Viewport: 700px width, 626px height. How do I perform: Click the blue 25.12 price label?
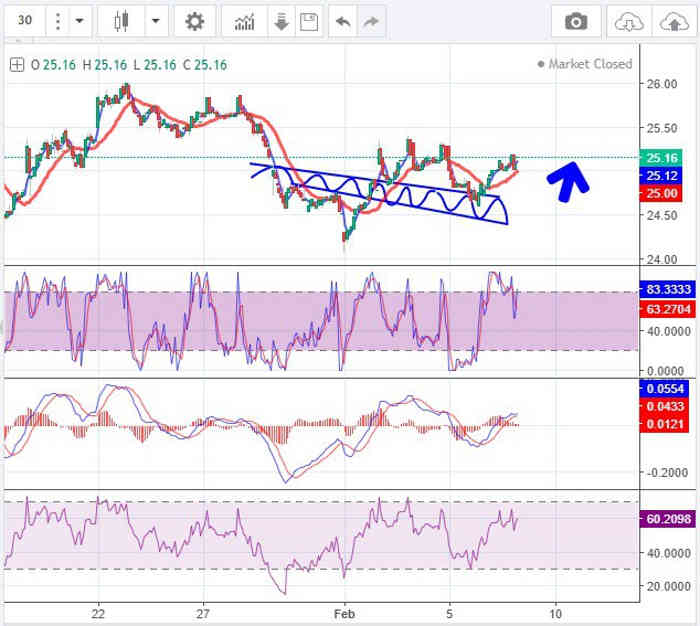[662, 175]
